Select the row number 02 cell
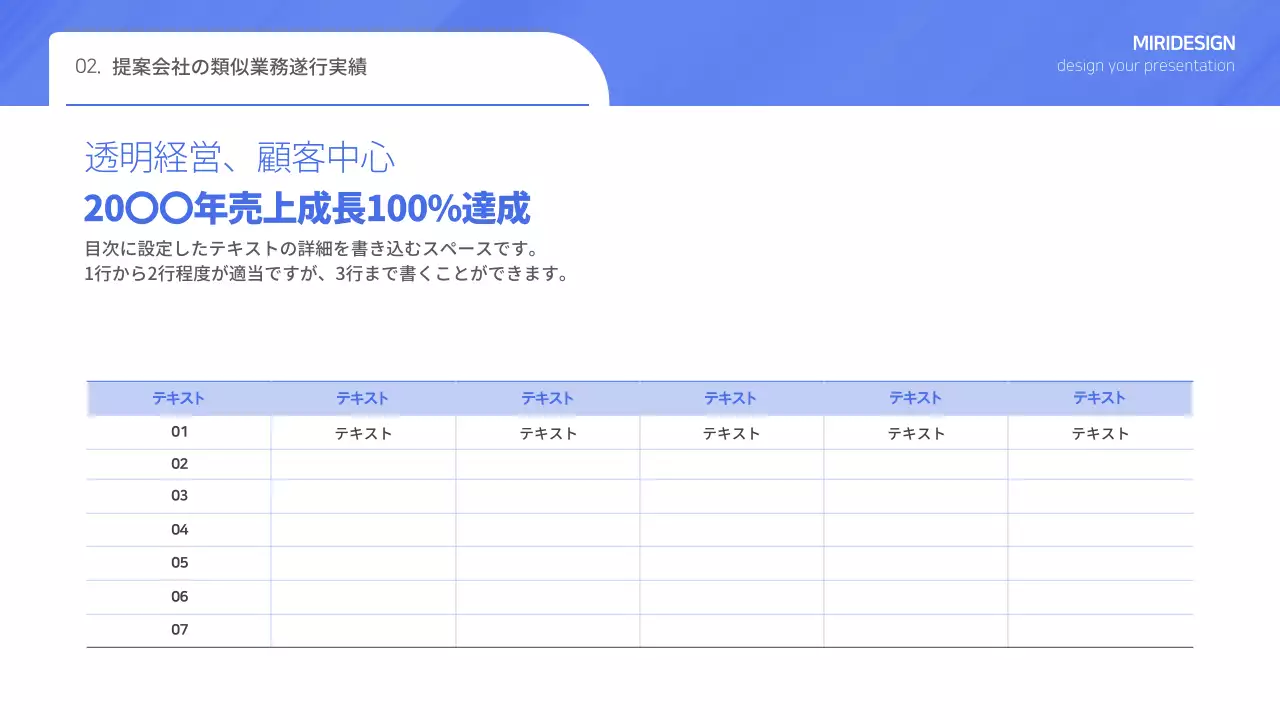The image size is (1280, 720). coord(179,463)
